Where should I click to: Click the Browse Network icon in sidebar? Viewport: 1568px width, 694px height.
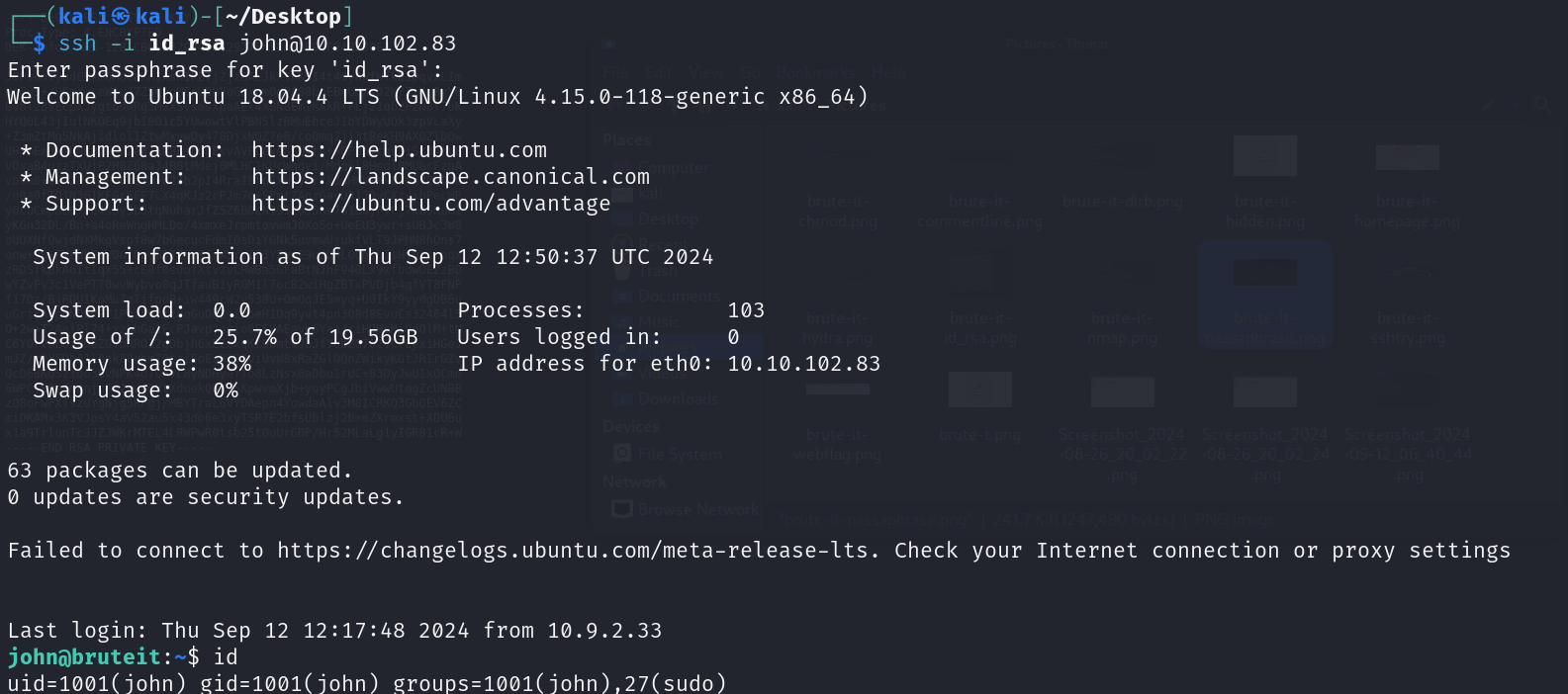(622, 509)
